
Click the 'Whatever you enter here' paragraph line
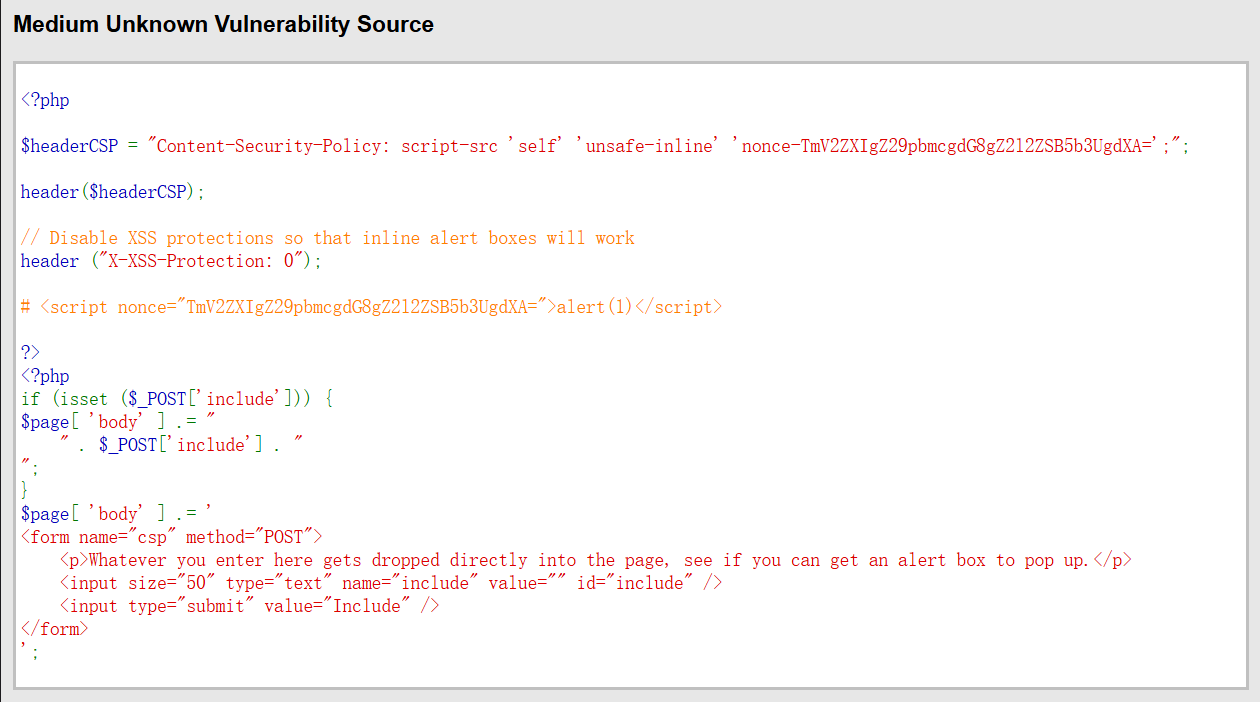(595, 560)
